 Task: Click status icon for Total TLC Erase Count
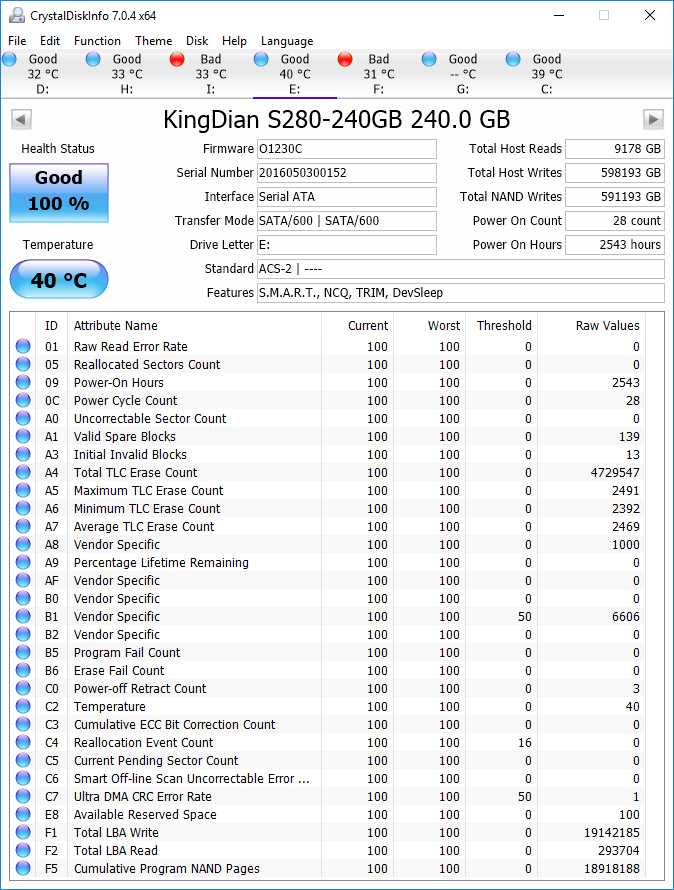23,472
